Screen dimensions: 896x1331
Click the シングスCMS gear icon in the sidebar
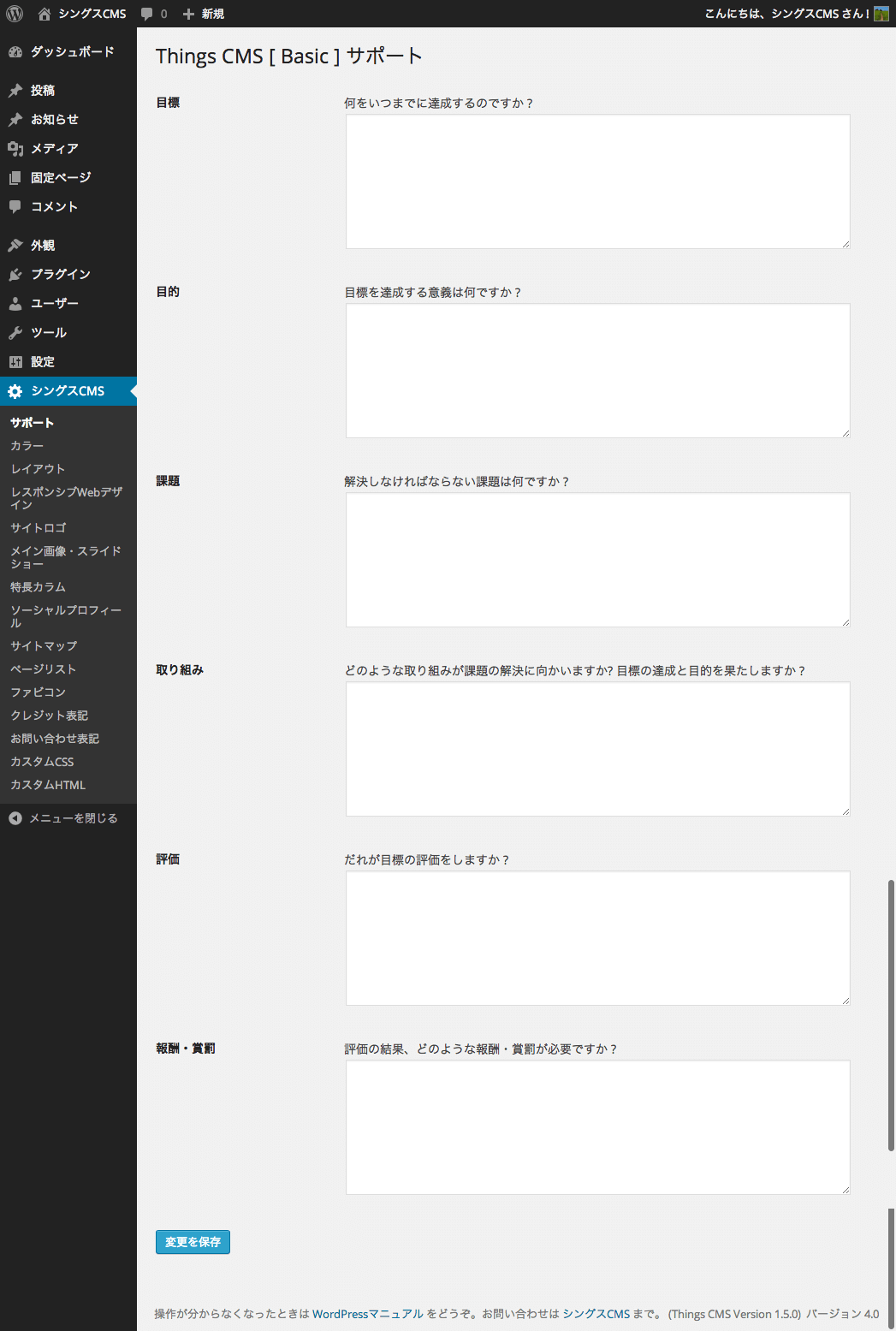point(15,391)
